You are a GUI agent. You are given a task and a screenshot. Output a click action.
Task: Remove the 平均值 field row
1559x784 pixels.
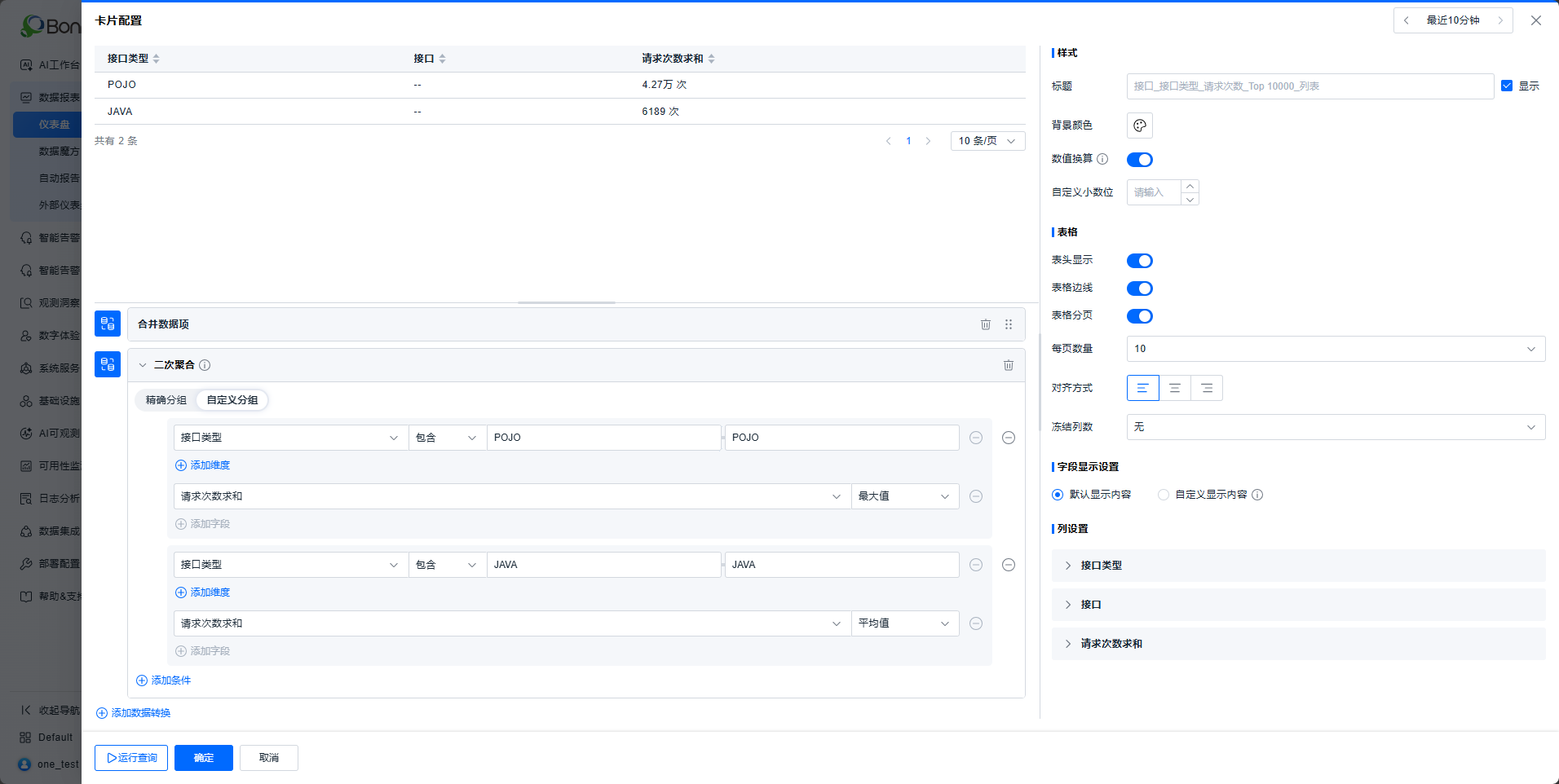(x=976, y=623)
